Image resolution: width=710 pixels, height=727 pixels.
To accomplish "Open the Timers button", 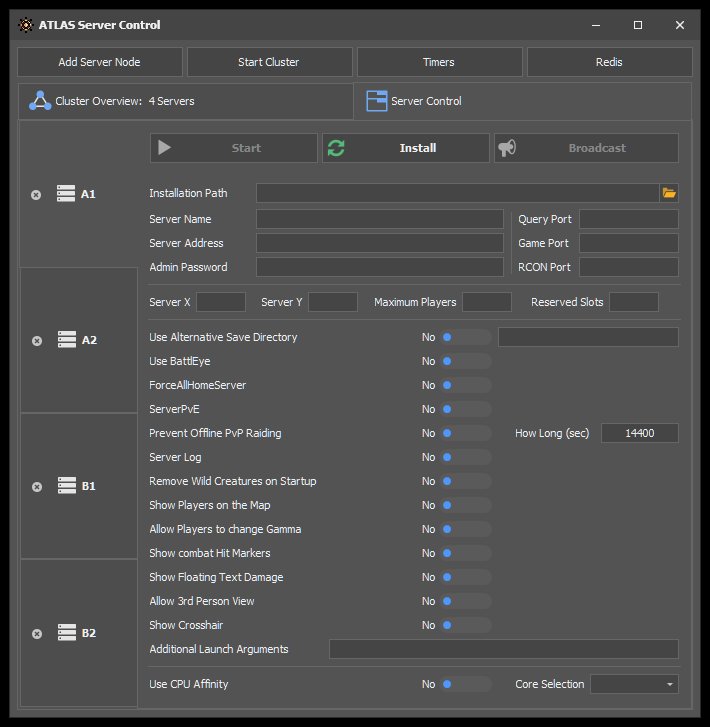I will (x=440, y=62).
